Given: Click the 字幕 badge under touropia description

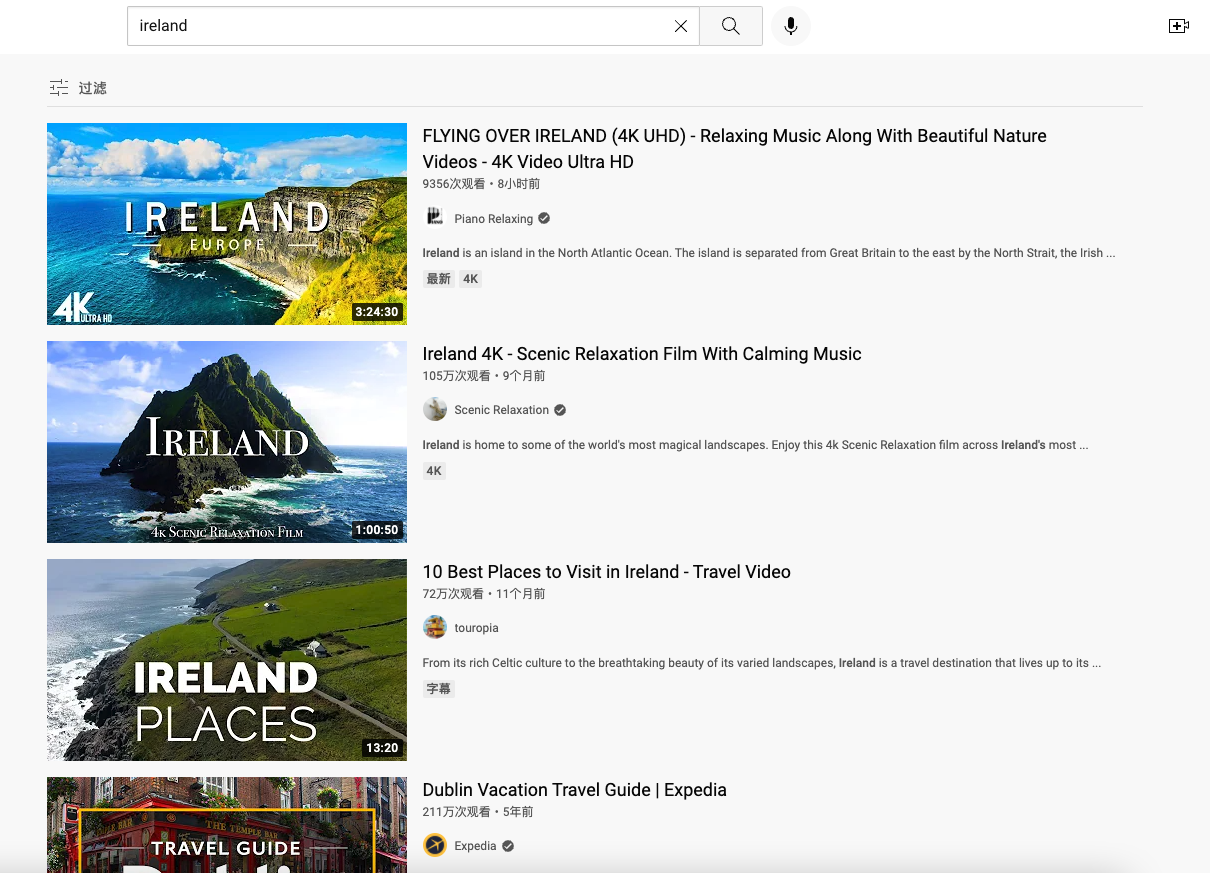Looking at the screenshot, I should pyautogui.click(x=439, y=689).
